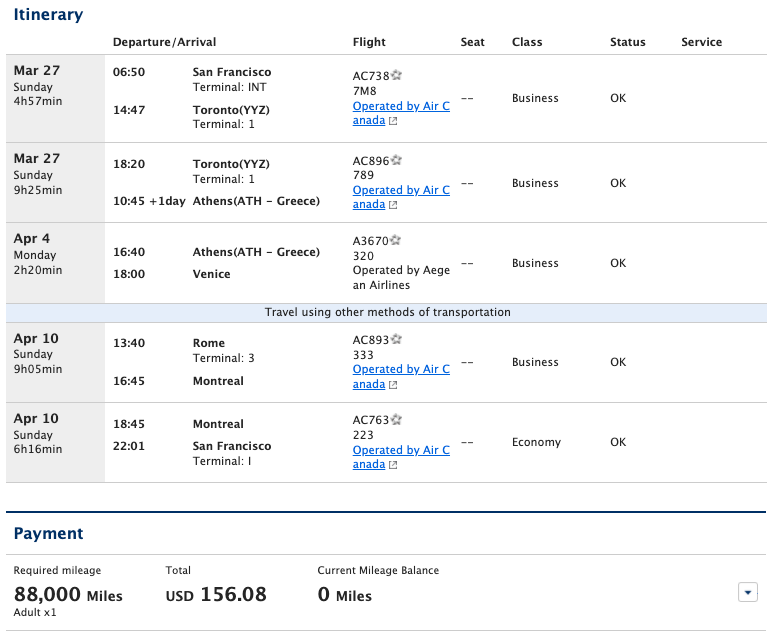
Task: Click external-link icon under flight AC893
Action: [393, 385]
